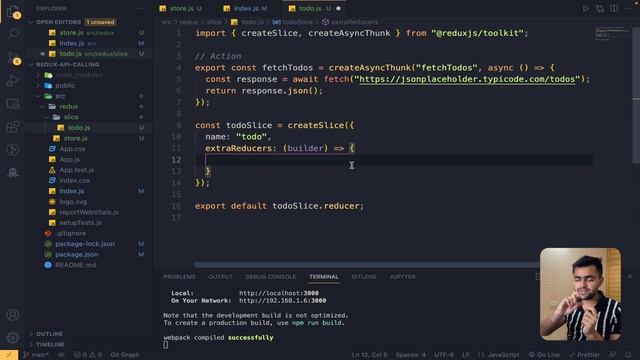Switch to the PROBLEMS panel tab
This screenshot has height=360, width=640.
[x=179, y=277]
